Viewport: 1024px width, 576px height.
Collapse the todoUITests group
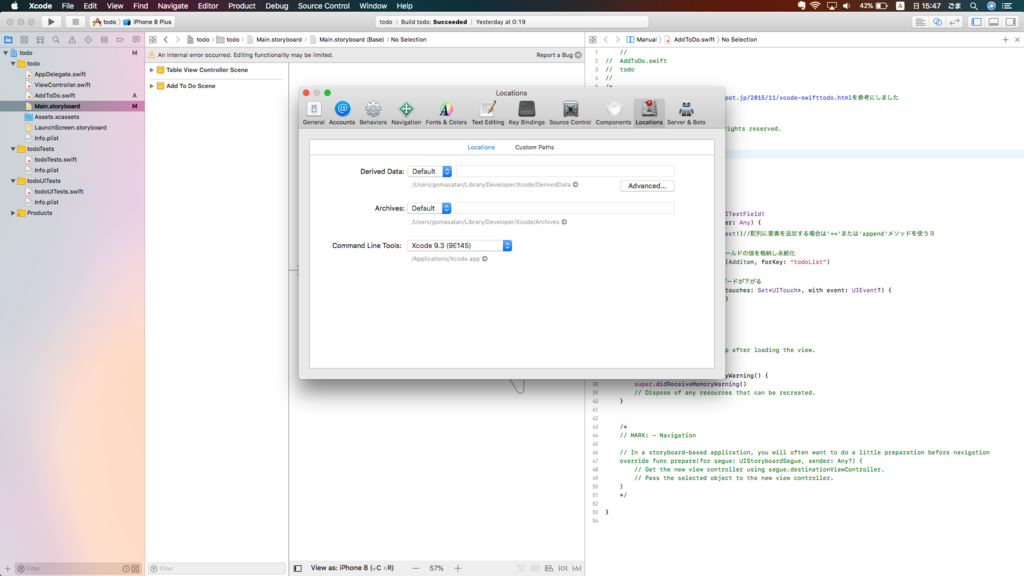(x=13, y=181)
